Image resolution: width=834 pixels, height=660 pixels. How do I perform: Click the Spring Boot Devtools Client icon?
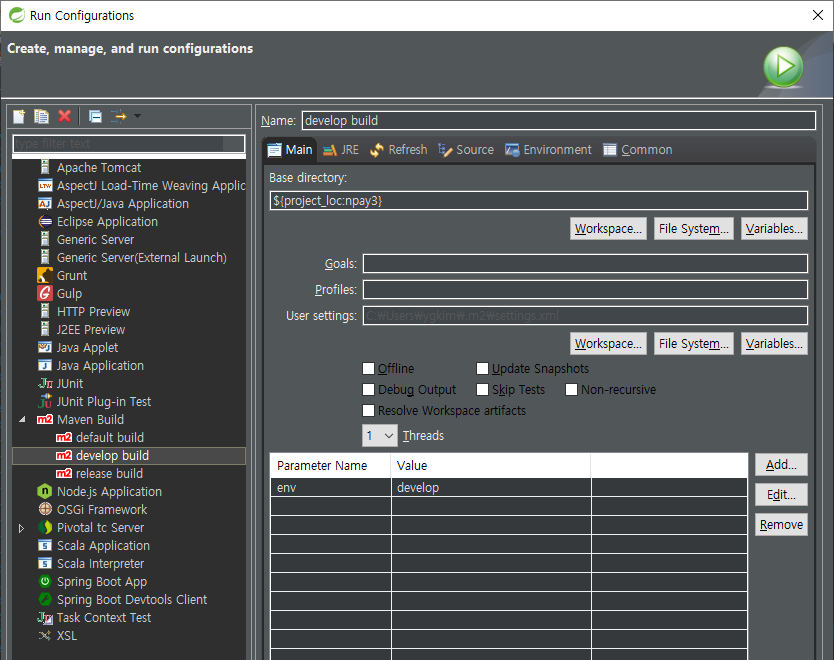(45, 599)
